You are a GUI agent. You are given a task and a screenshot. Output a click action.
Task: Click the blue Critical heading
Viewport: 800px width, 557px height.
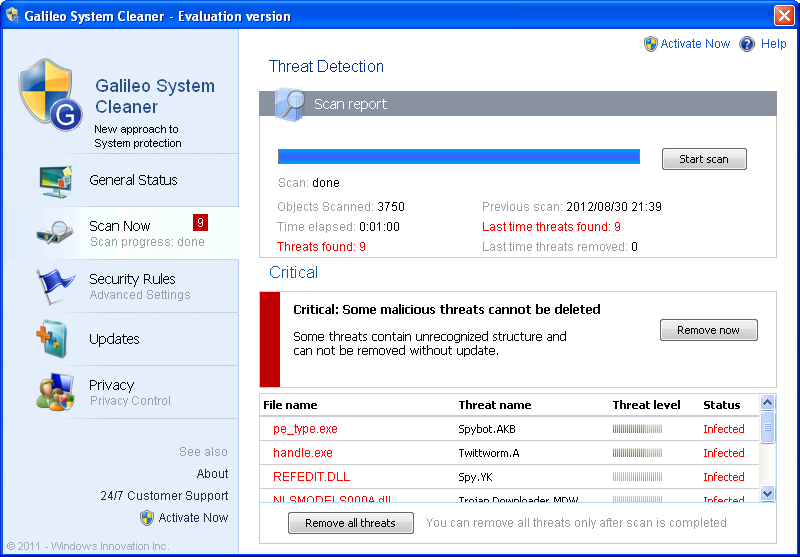tap(293, 272)
